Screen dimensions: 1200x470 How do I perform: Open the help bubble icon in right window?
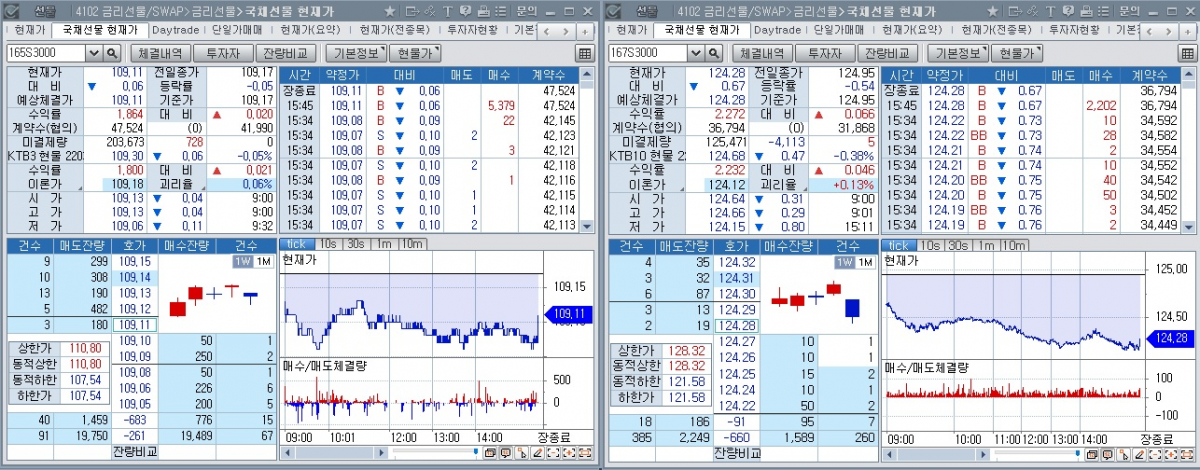pyautogui.click(x=1067, y=10)
